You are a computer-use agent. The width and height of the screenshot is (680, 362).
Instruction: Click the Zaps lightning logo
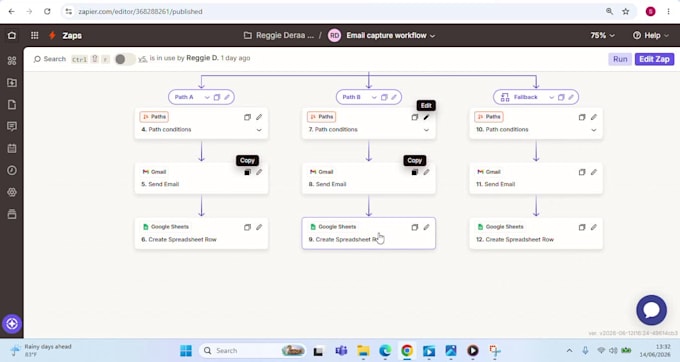[x=52, y=36]
